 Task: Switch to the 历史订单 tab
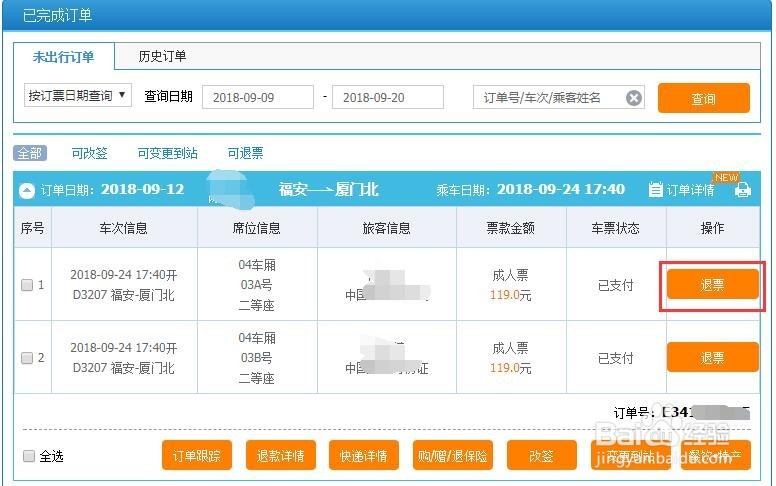pos(162,56)
